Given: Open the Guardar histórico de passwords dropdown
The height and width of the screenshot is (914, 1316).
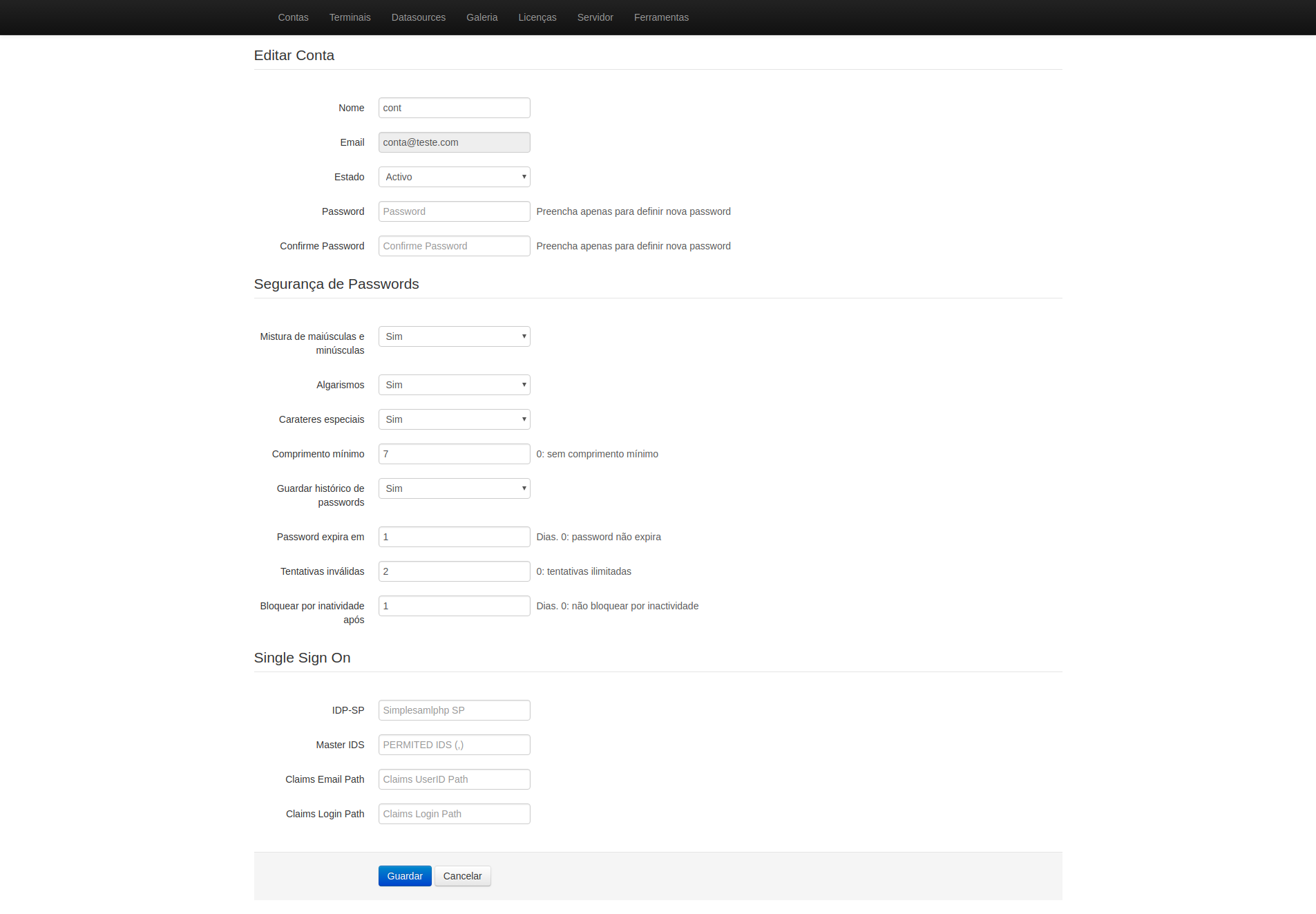Looking at the screenshot, I should [454, 488].
